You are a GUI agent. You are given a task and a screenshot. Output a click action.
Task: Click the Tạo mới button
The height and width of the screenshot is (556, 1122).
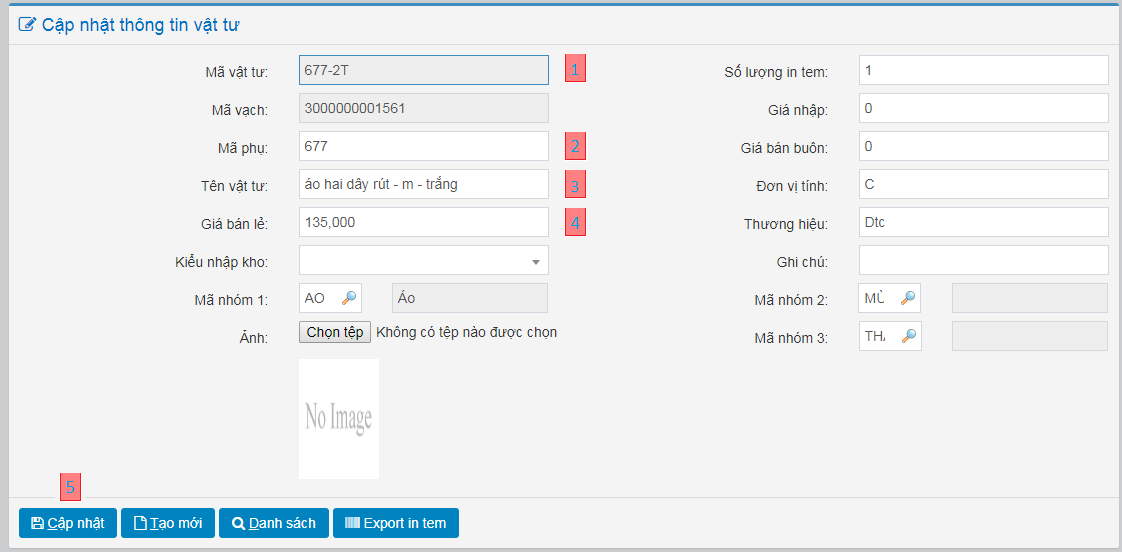(x=168, y=523)
